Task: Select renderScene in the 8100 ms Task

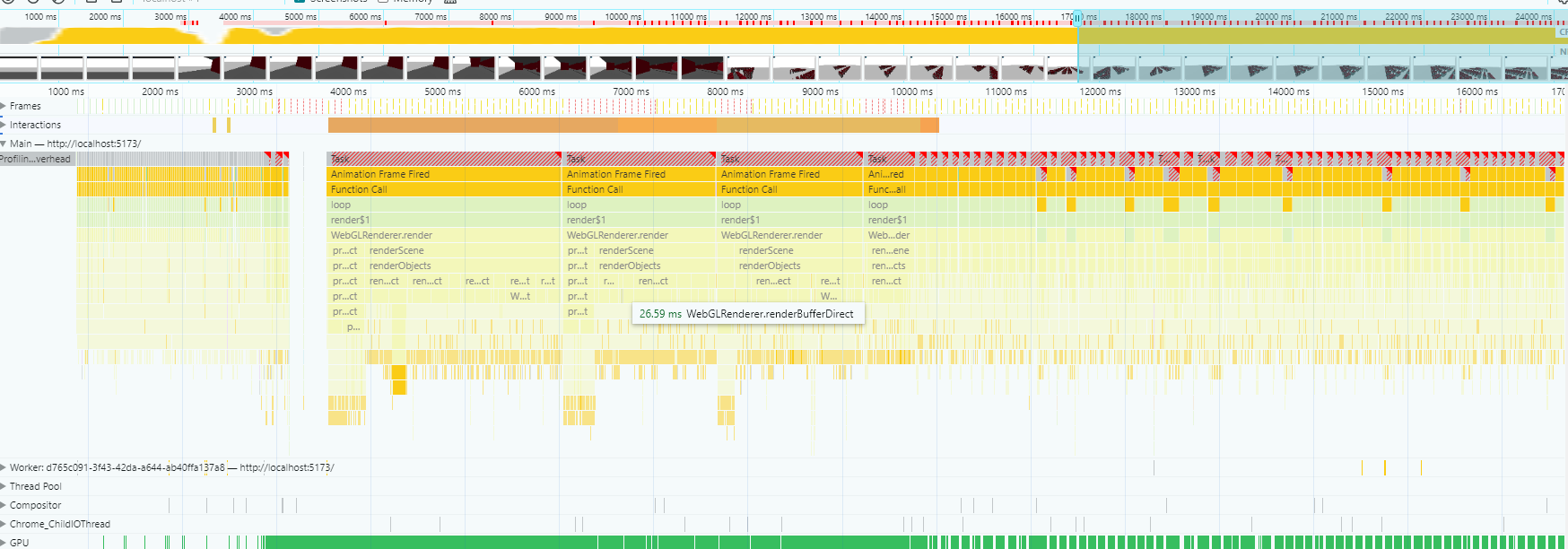Action: (798, 250)
